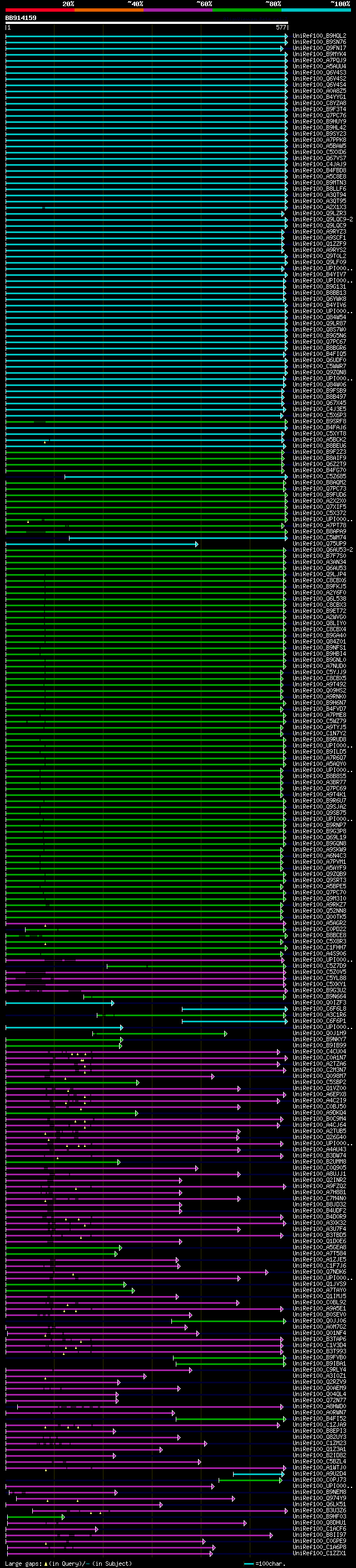Click the UniRef100_A0A8Z5 label

(x=319, y=91)
